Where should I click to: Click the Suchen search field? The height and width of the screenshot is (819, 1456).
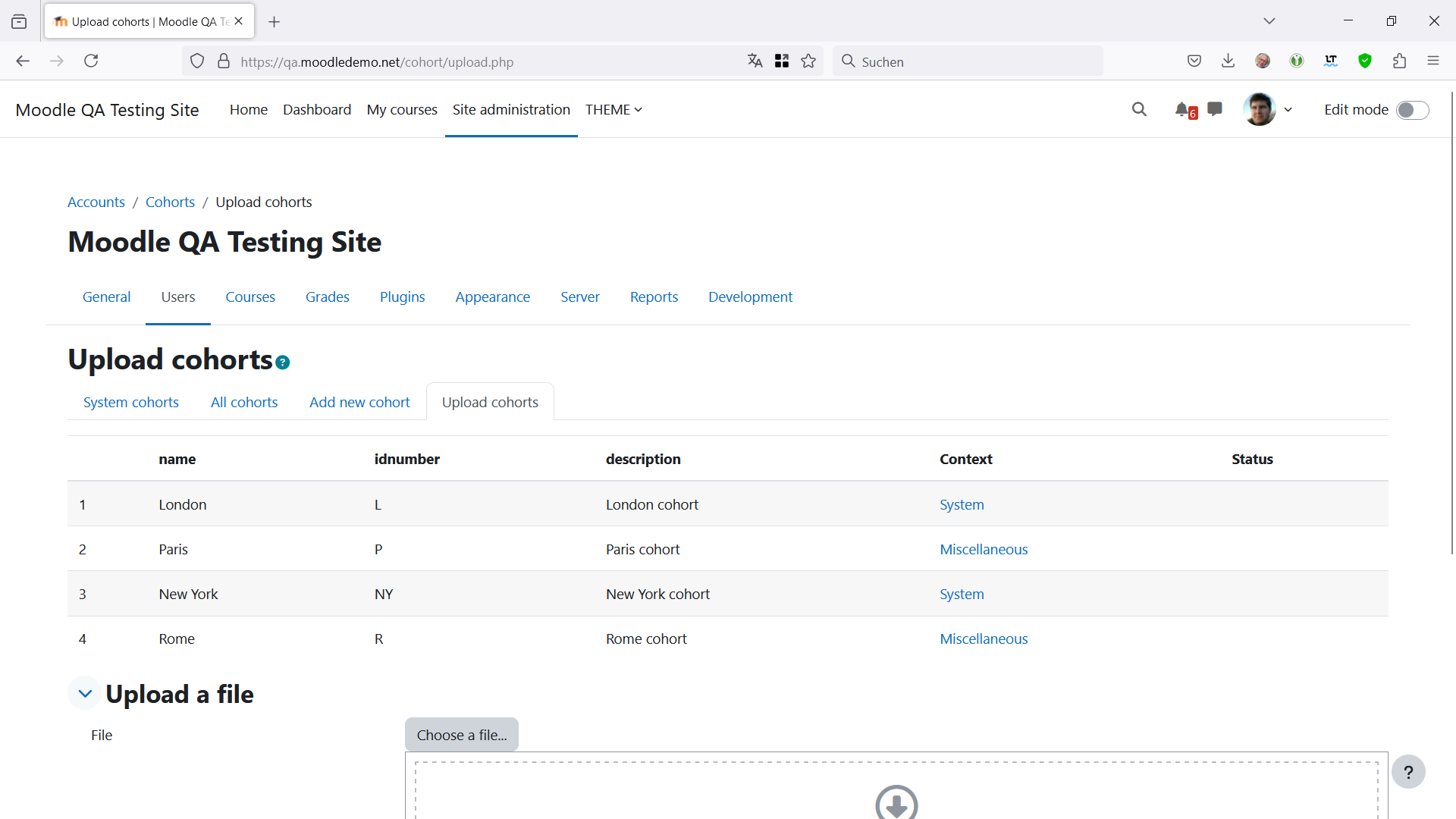(968, 61)
